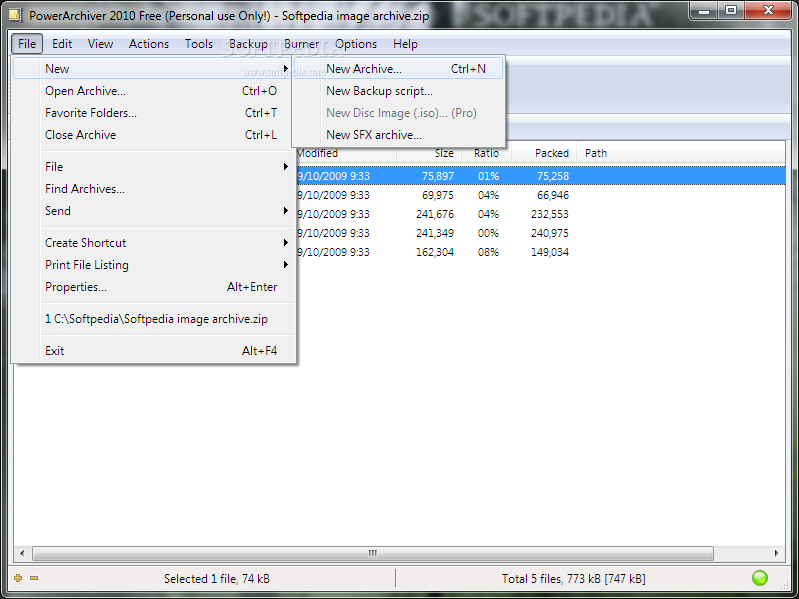Sort by the Ratio column header

pyautogui.click(x=486, y=153)
